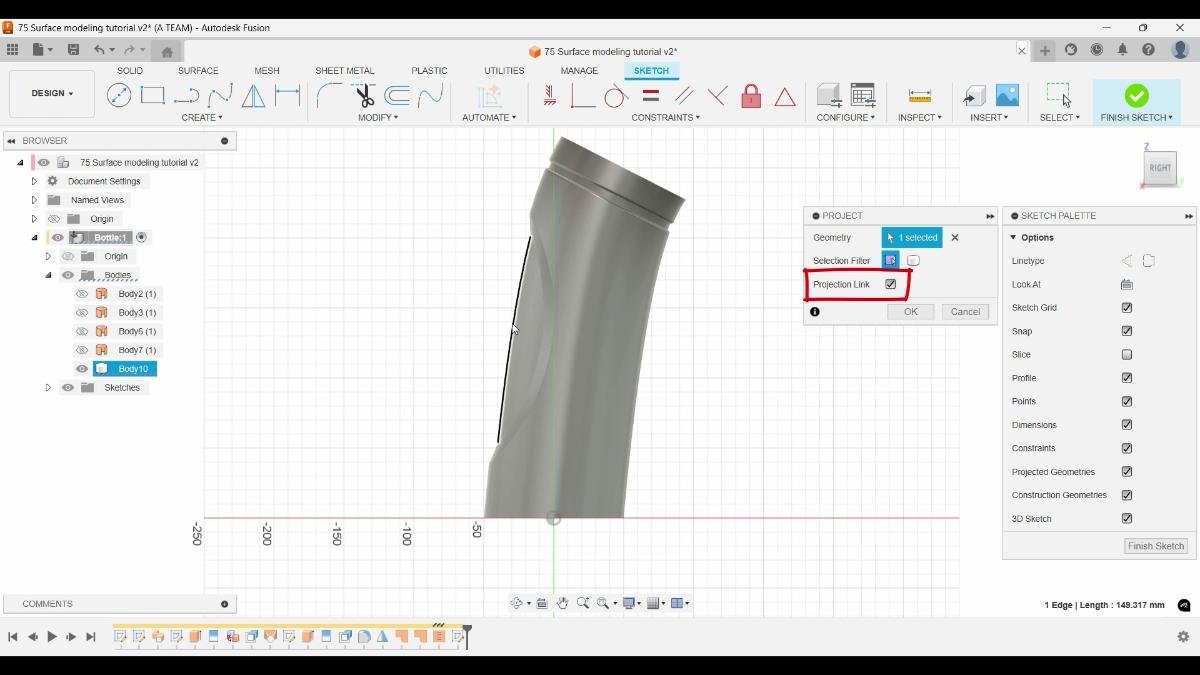Screen dimensions: 1200x675
Task: Click the RIGHT face of the ViewCube
Action: tap(1160, 168)
